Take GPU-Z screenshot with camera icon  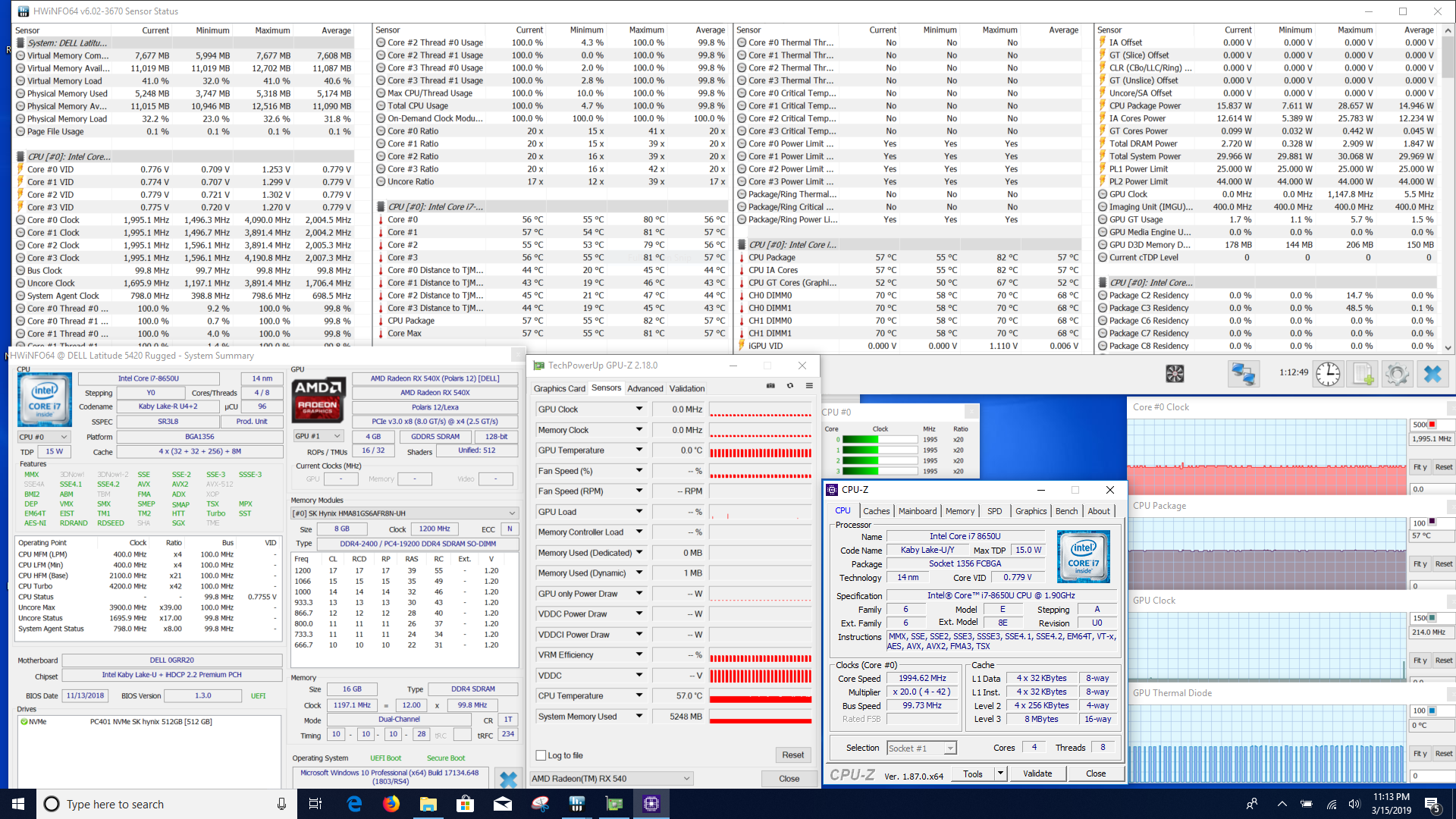(x=770, y=386)
